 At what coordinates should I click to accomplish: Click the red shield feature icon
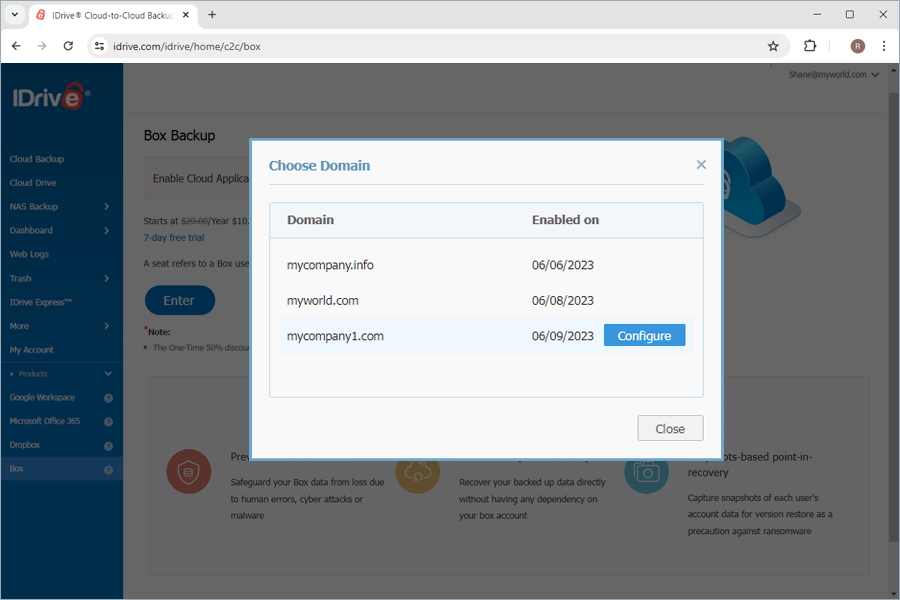click(189, 471)
